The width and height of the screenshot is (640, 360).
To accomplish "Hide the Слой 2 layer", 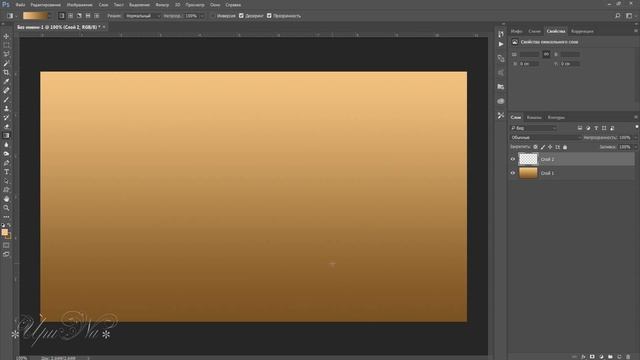I will (513, 159).
